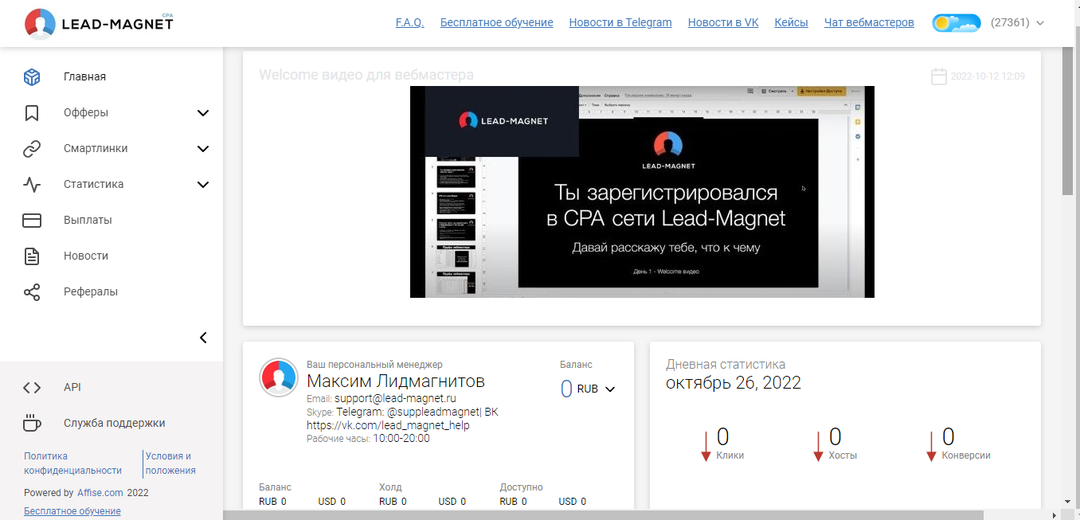This screenshot has height=520, width=1080.
Task: Open the F.A.Q. link
Action: (x=410, y=23)
